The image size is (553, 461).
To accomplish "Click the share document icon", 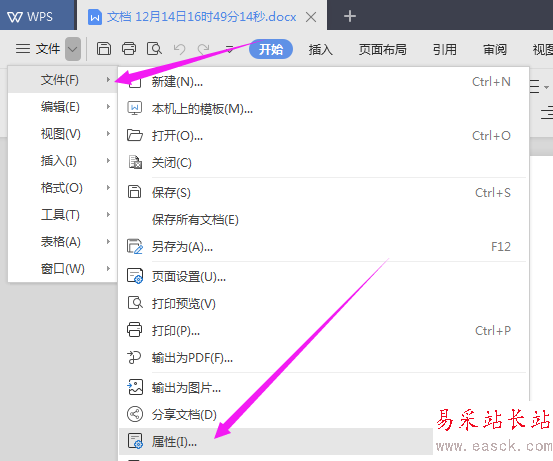I will pyautogui.click(x=135, y=414).
